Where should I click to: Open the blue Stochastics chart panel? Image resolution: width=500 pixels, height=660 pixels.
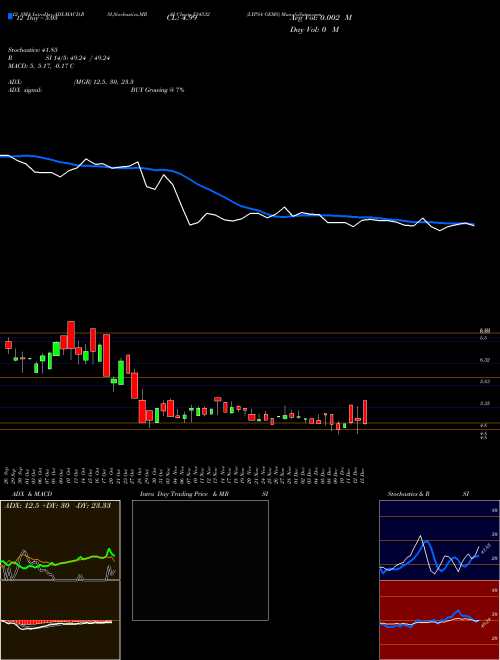click(439, 540)
